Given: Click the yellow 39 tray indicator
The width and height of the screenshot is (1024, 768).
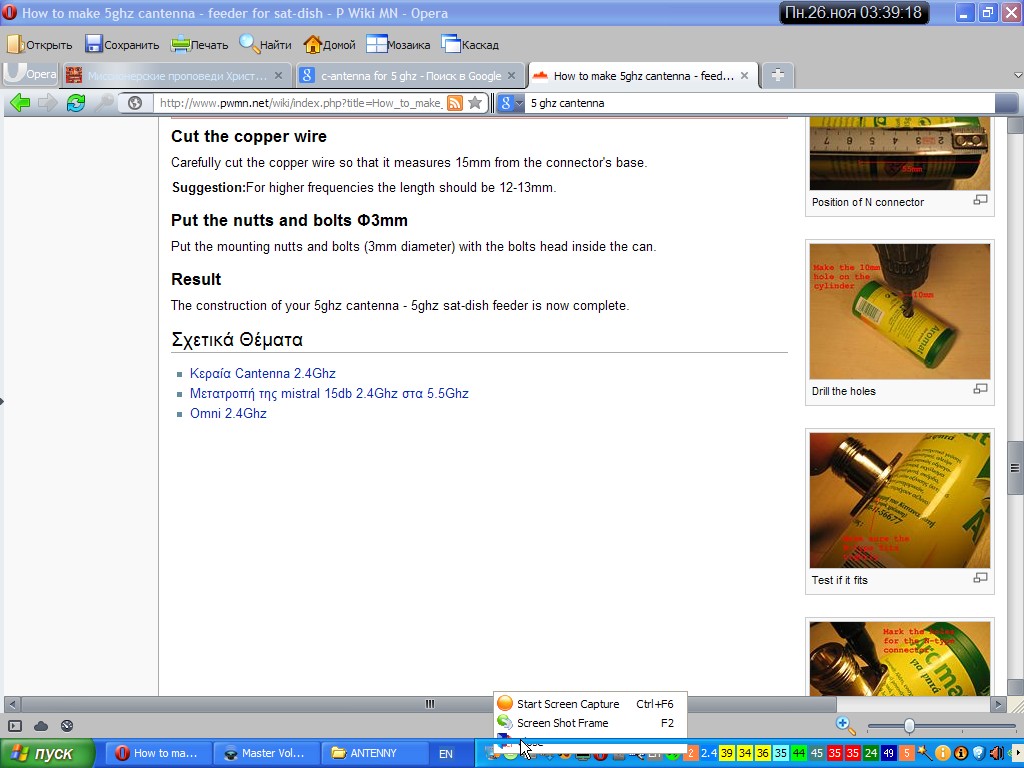Looking at the screenshot, I should pyautogui.click(x=727, y=754).
